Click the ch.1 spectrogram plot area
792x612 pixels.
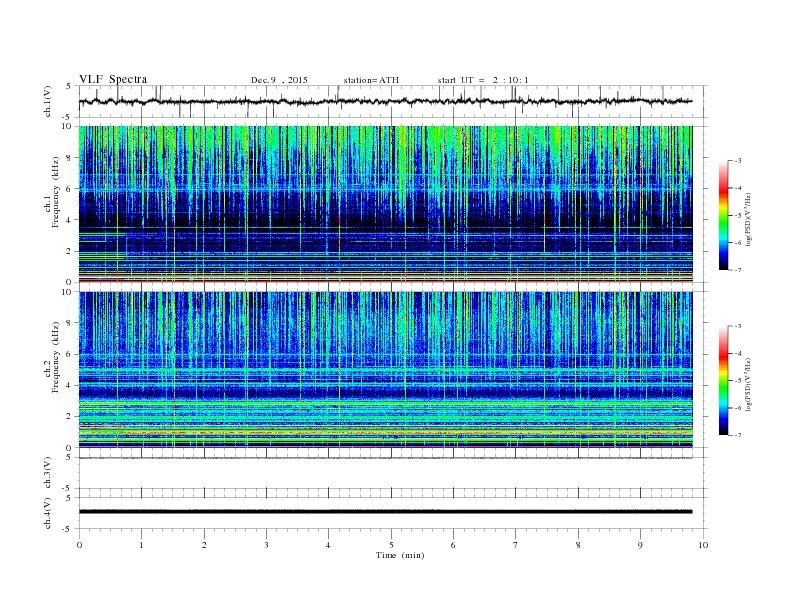385,204
